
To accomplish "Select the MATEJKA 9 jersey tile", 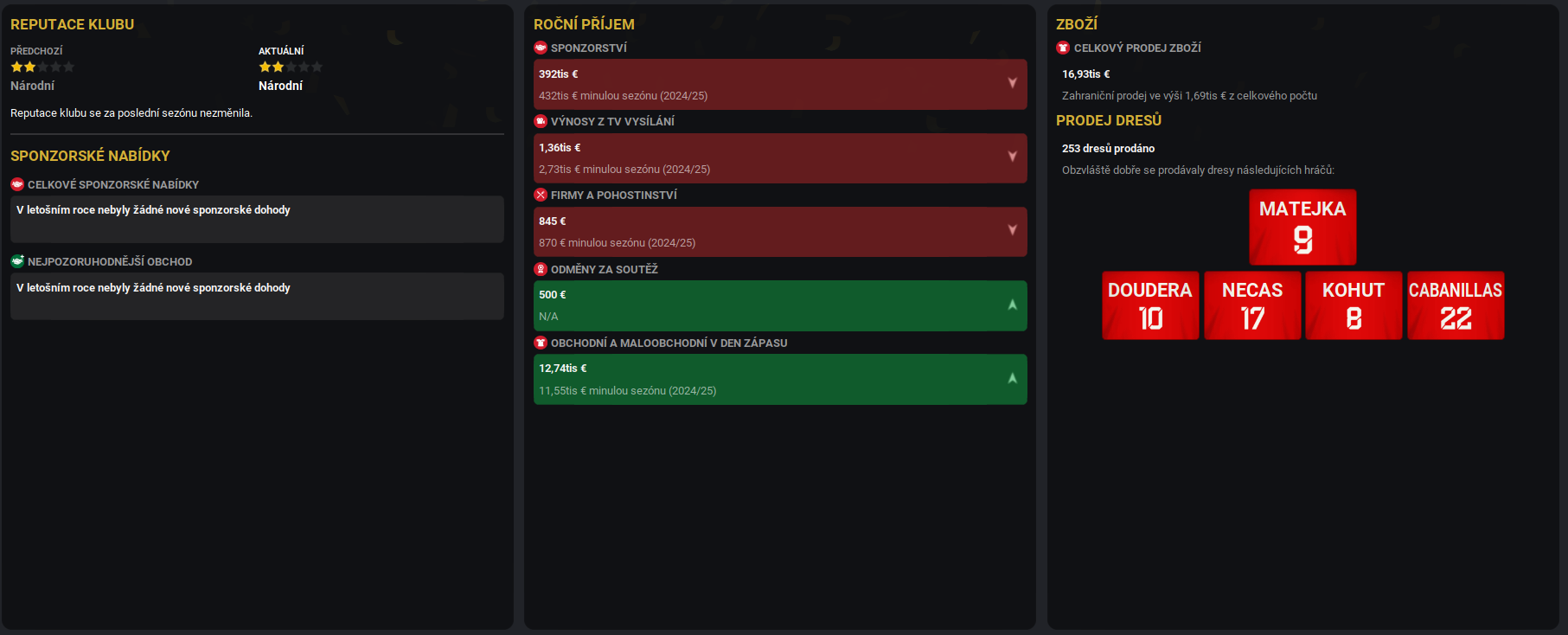I will (1302, 227).
